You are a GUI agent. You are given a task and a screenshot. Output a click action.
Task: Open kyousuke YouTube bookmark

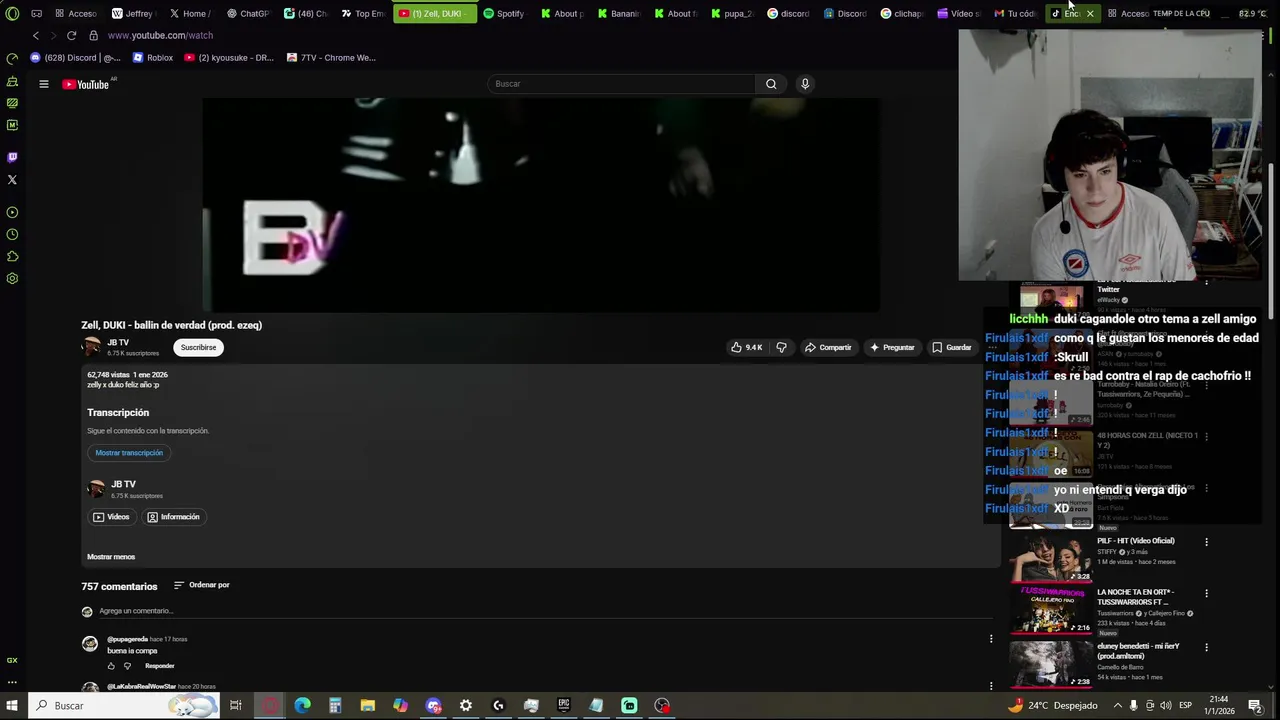click(x=229, y=58)
